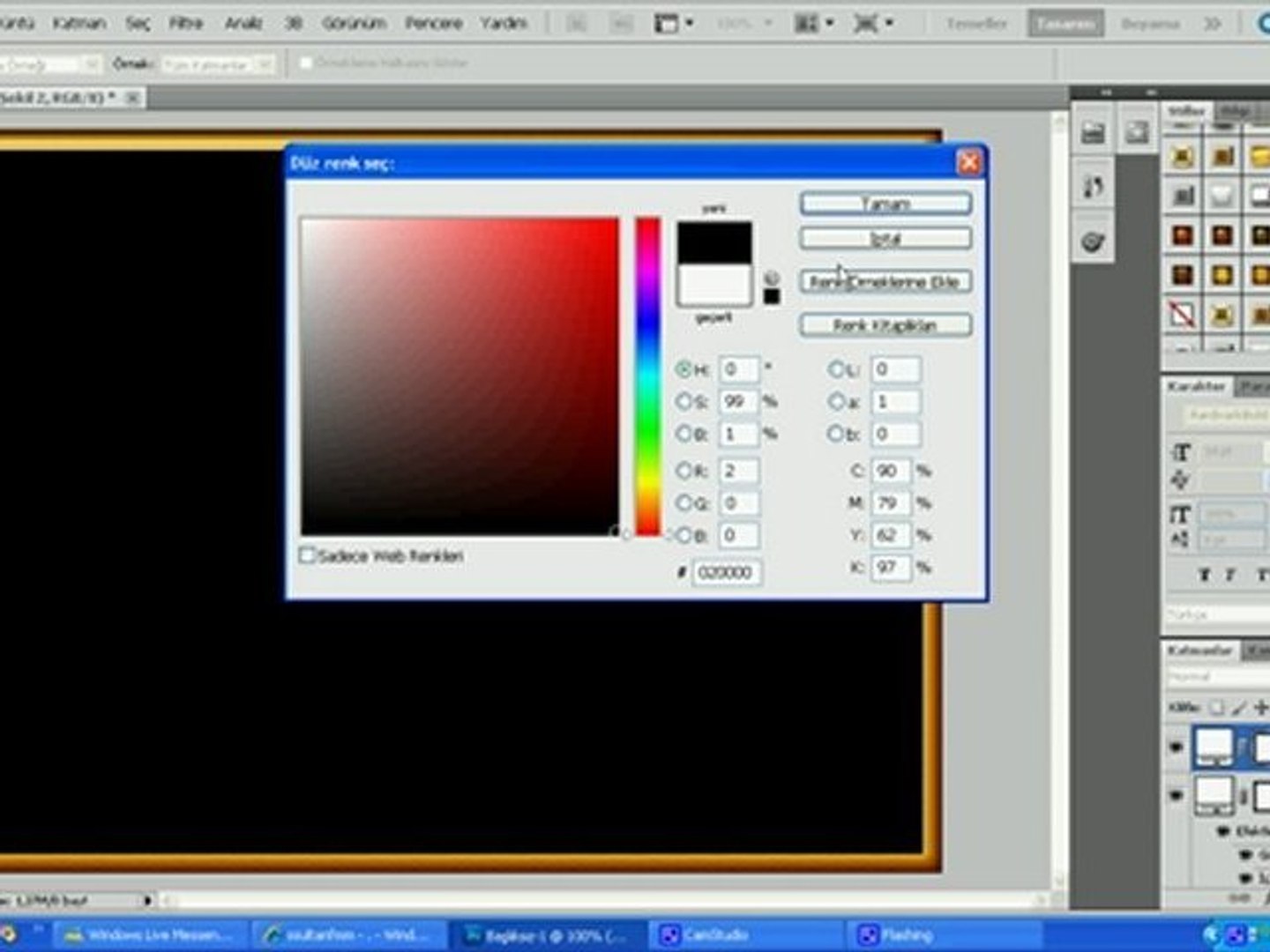Click the rainbow hue slider strip
This screenshot has width=1270, height=952.
pyautogui.click(x=648, y=375)
